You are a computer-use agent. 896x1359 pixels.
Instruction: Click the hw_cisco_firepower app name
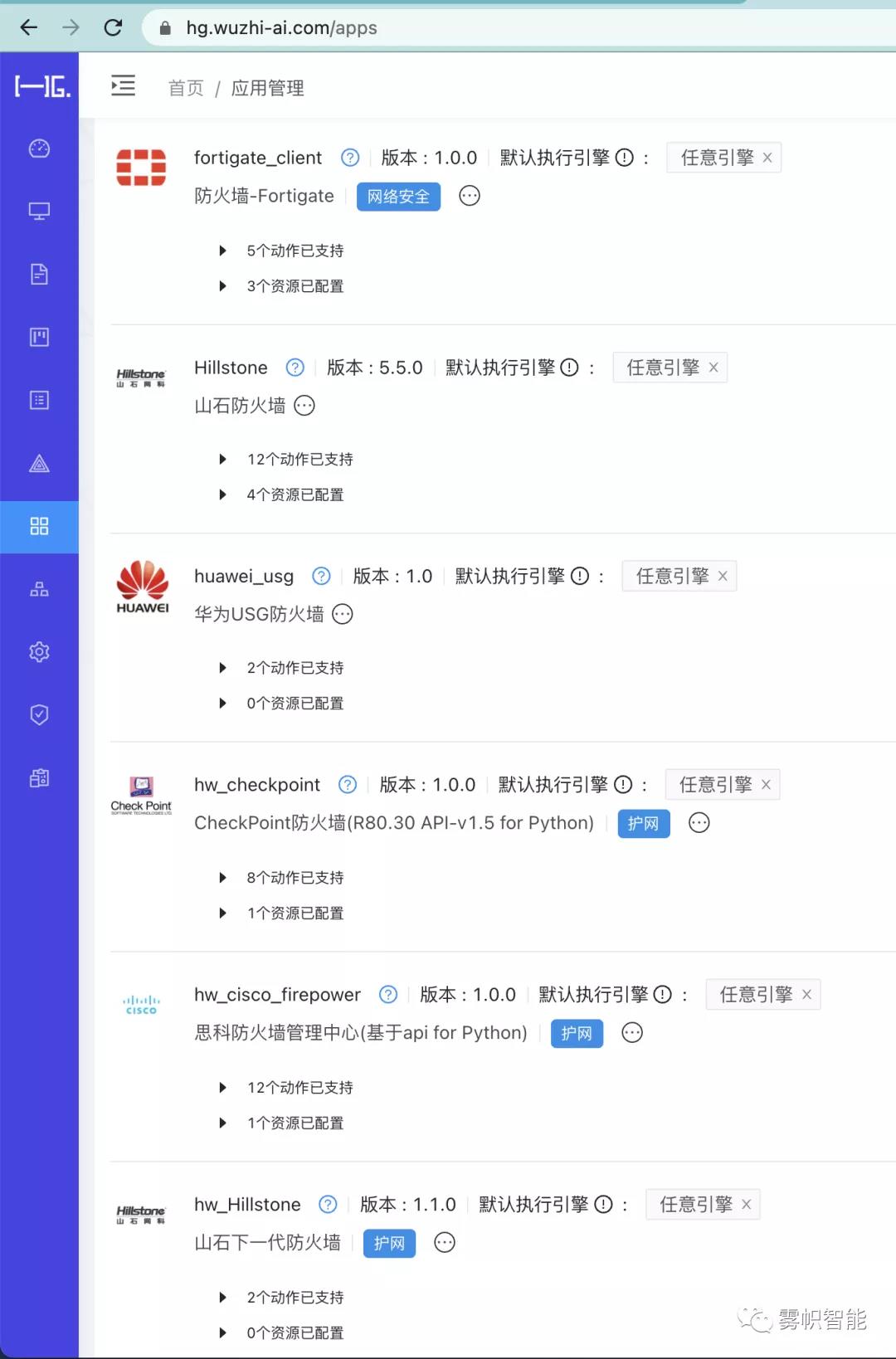tap(278, 995)
